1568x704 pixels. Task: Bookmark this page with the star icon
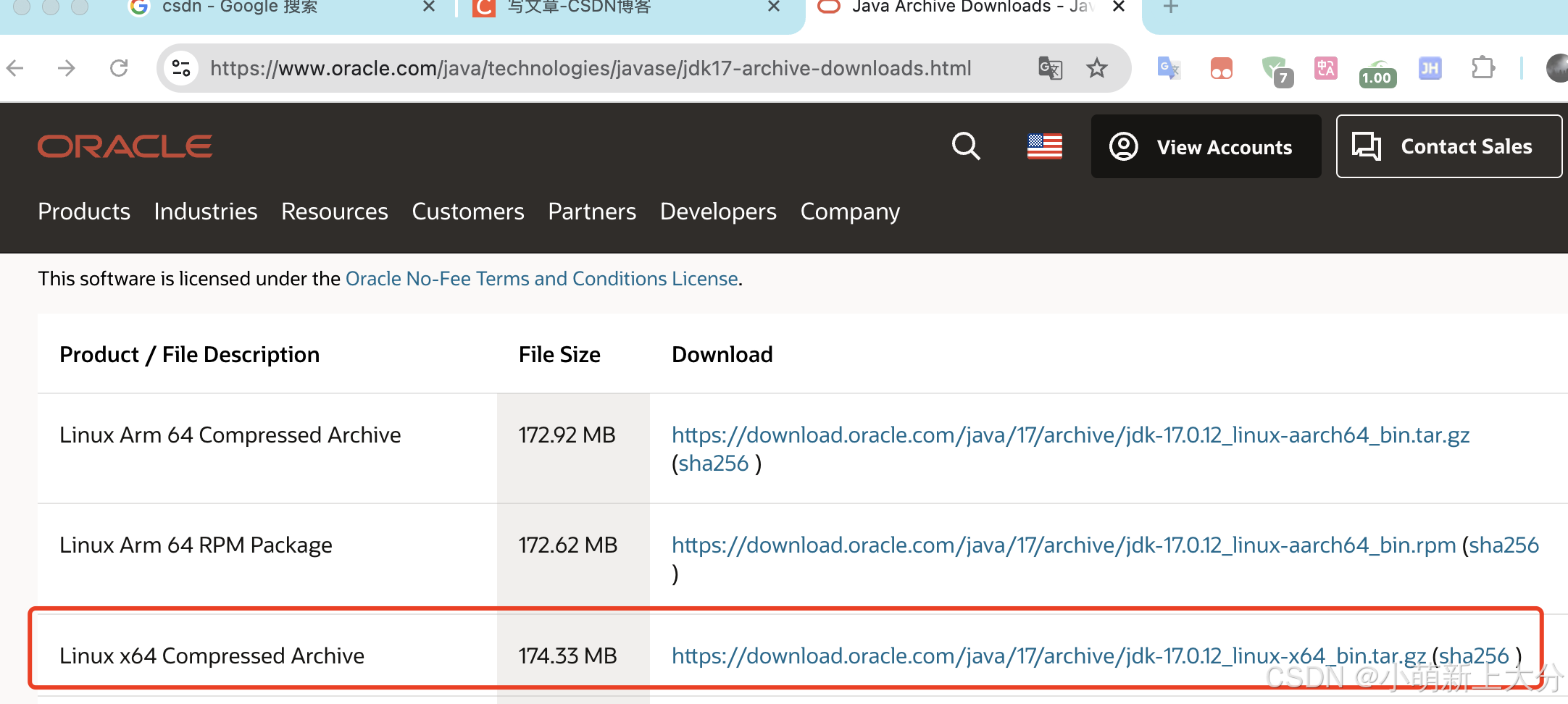click(1097, 68)
